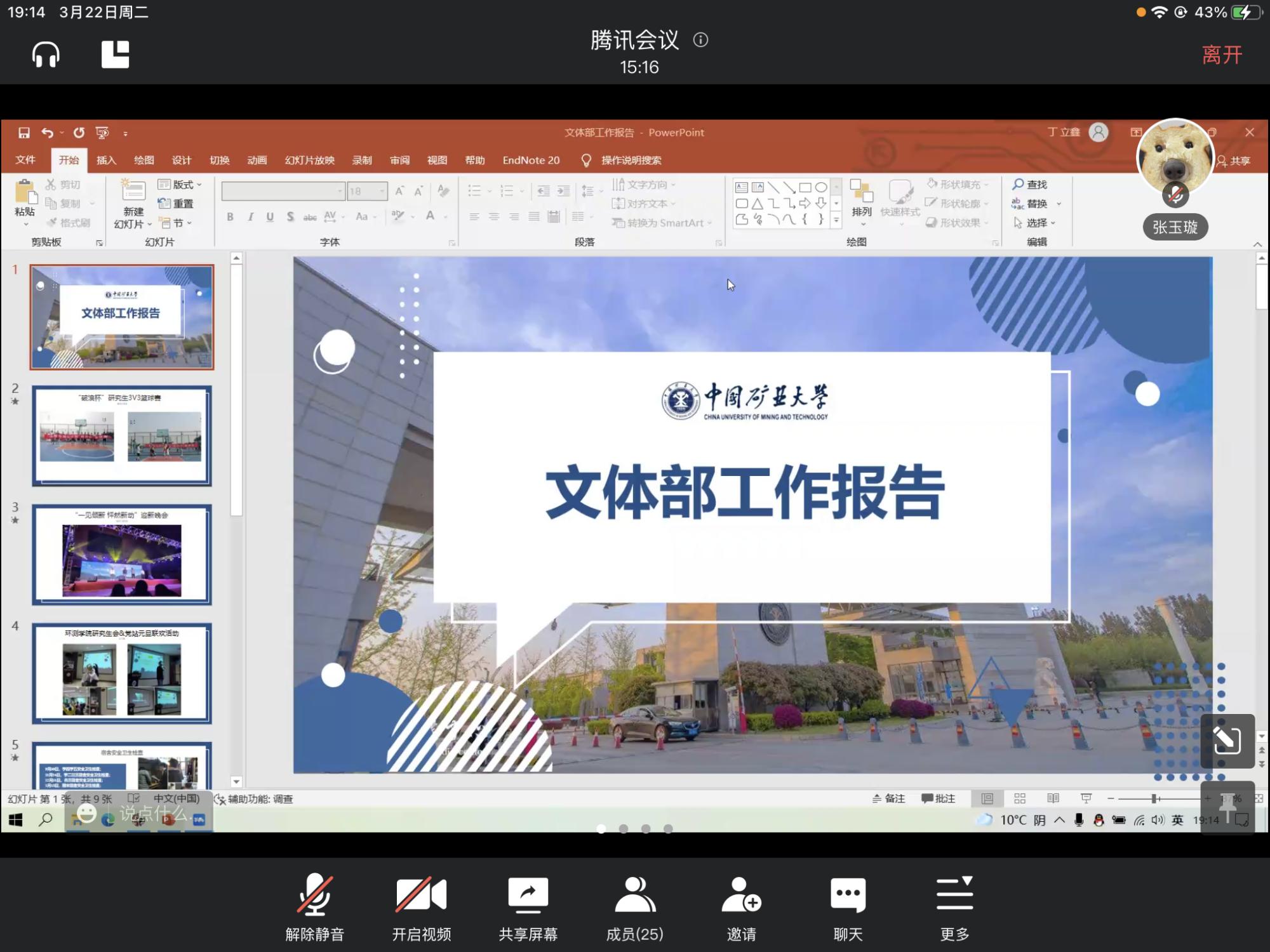Tap the annotation pen button
The image size is (1270, 952).
1227,741
